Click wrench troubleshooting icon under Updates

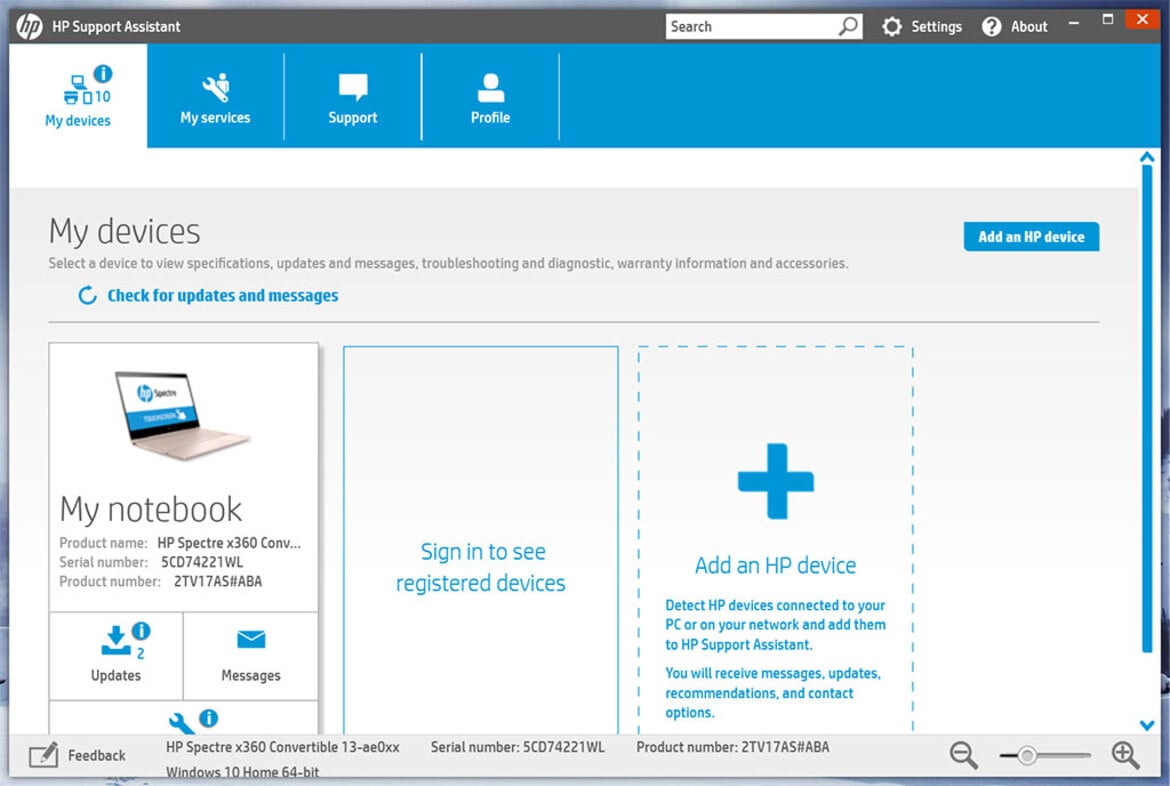point(181,723)
